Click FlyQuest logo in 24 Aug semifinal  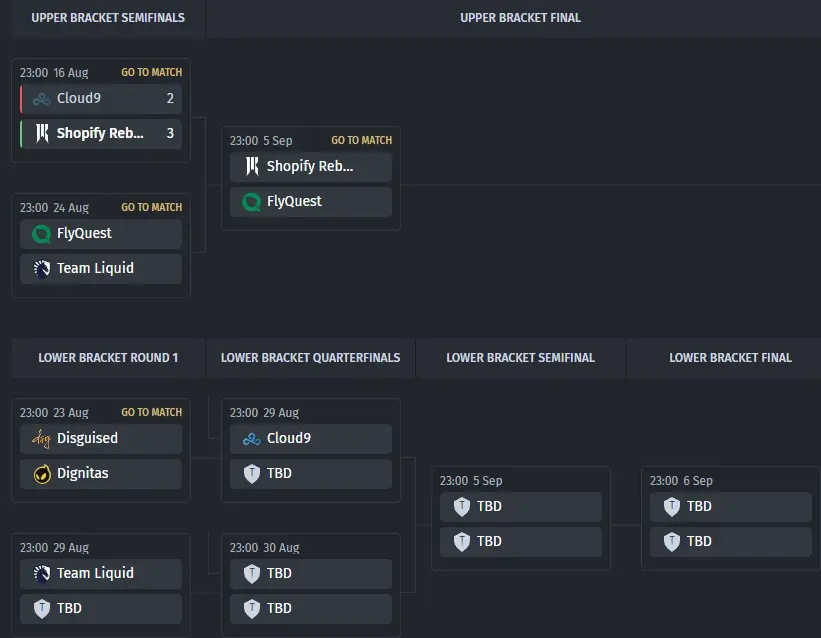point(41,234)
